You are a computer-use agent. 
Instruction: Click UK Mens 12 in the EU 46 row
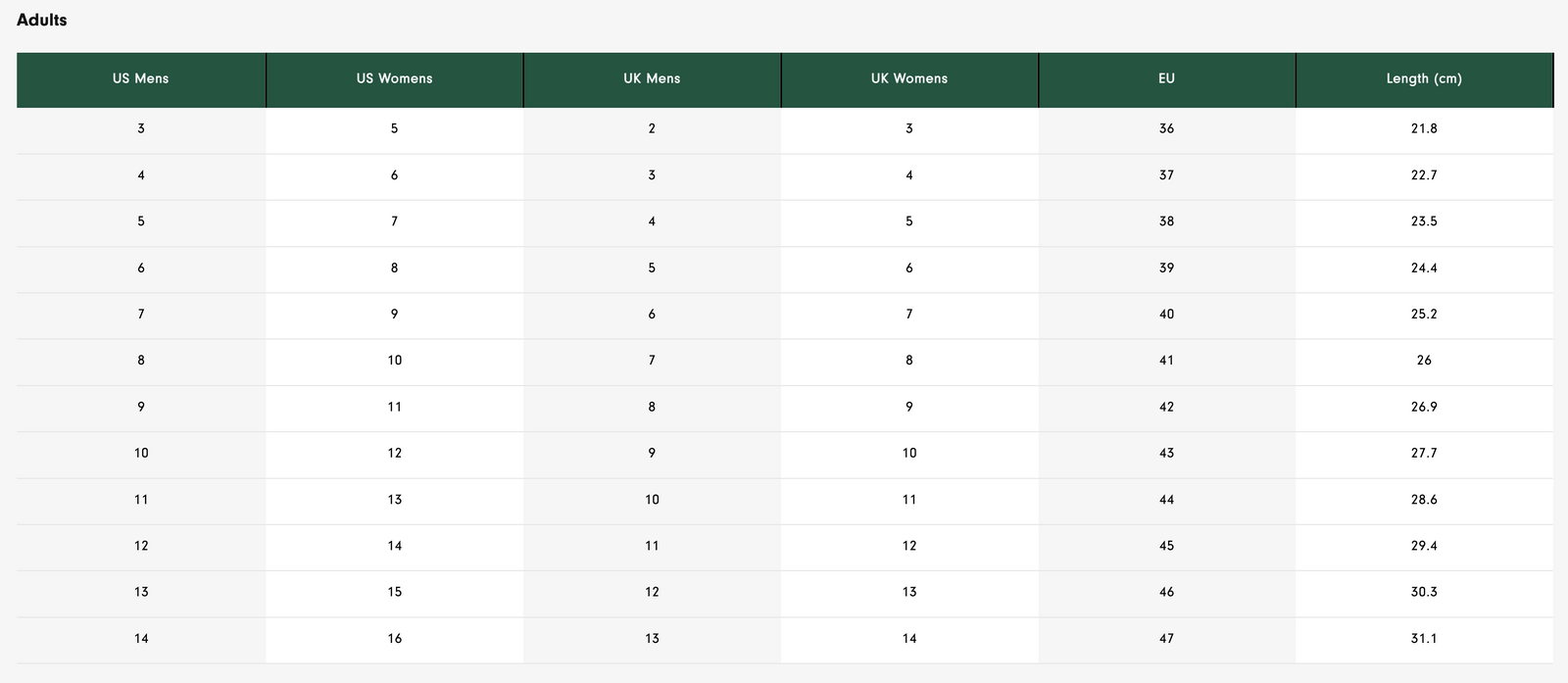click(x=652, y=592)
